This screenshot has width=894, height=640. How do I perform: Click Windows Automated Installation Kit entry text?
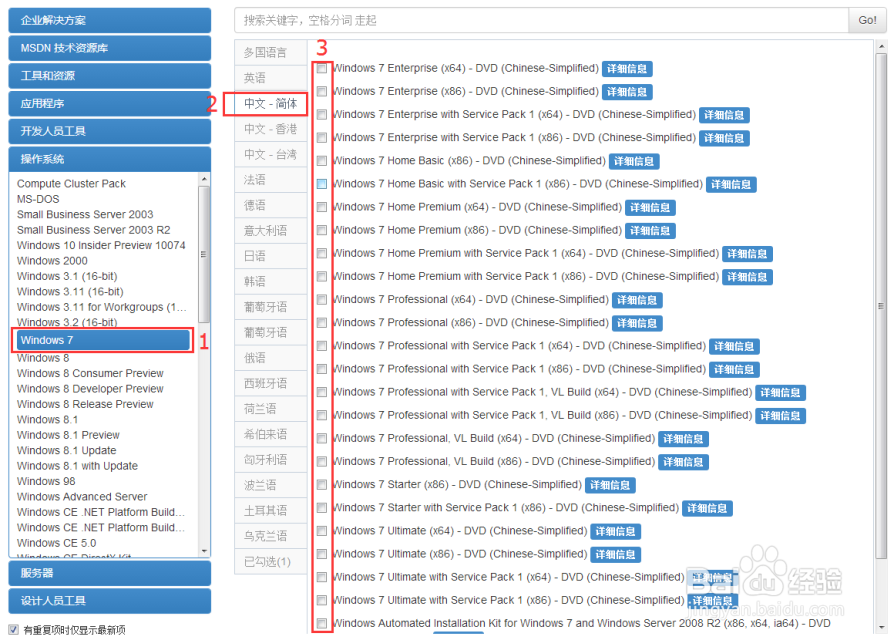[581, 623]
